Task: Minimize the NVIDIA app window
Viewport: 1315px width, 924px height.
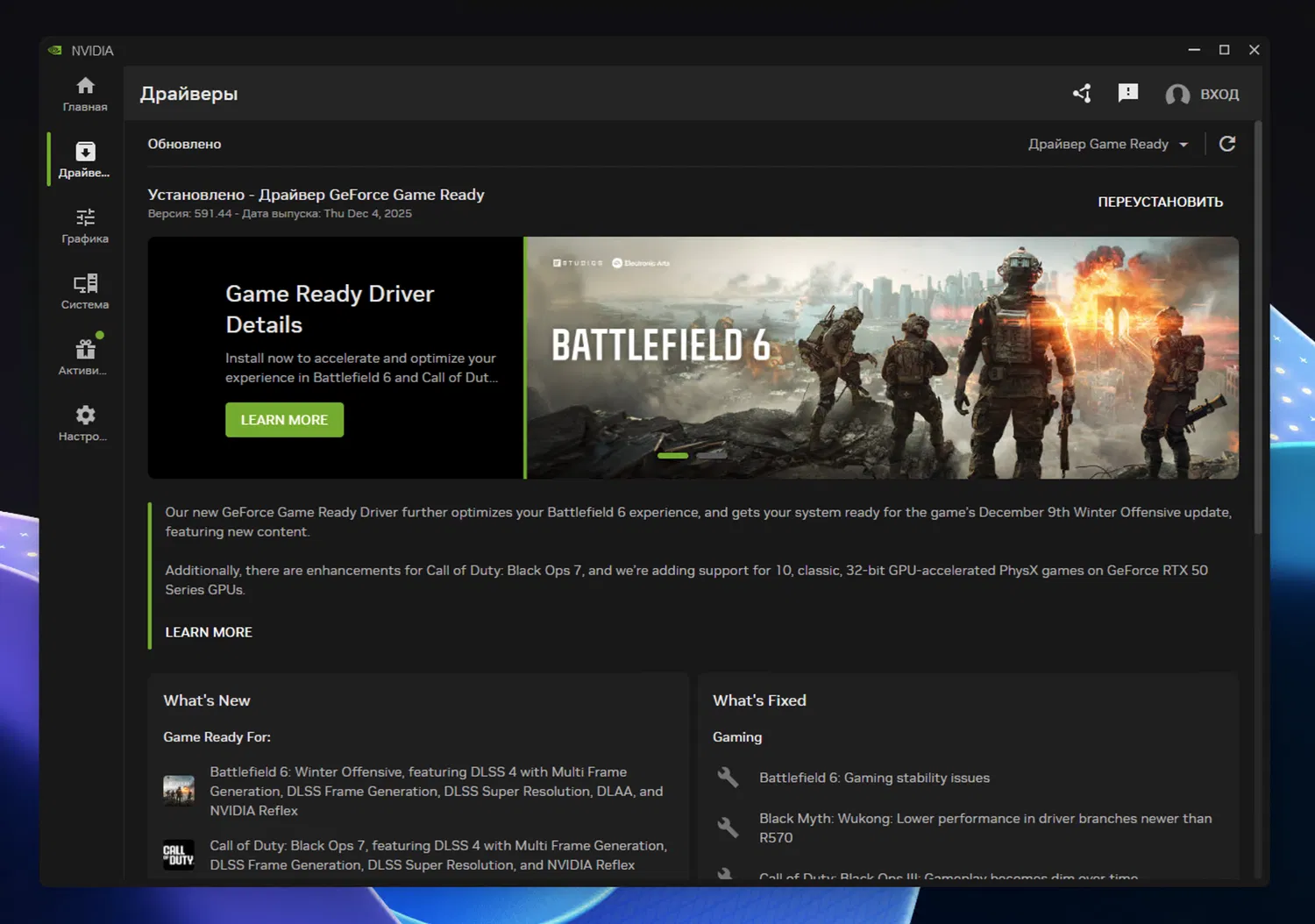Action: tap(1194, 50)
